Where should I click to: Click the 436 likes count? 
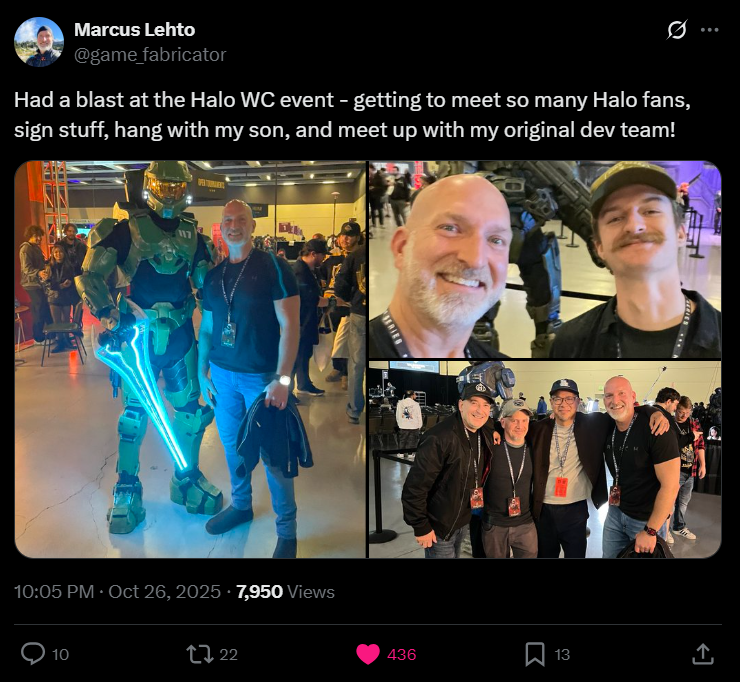(402, 655)
